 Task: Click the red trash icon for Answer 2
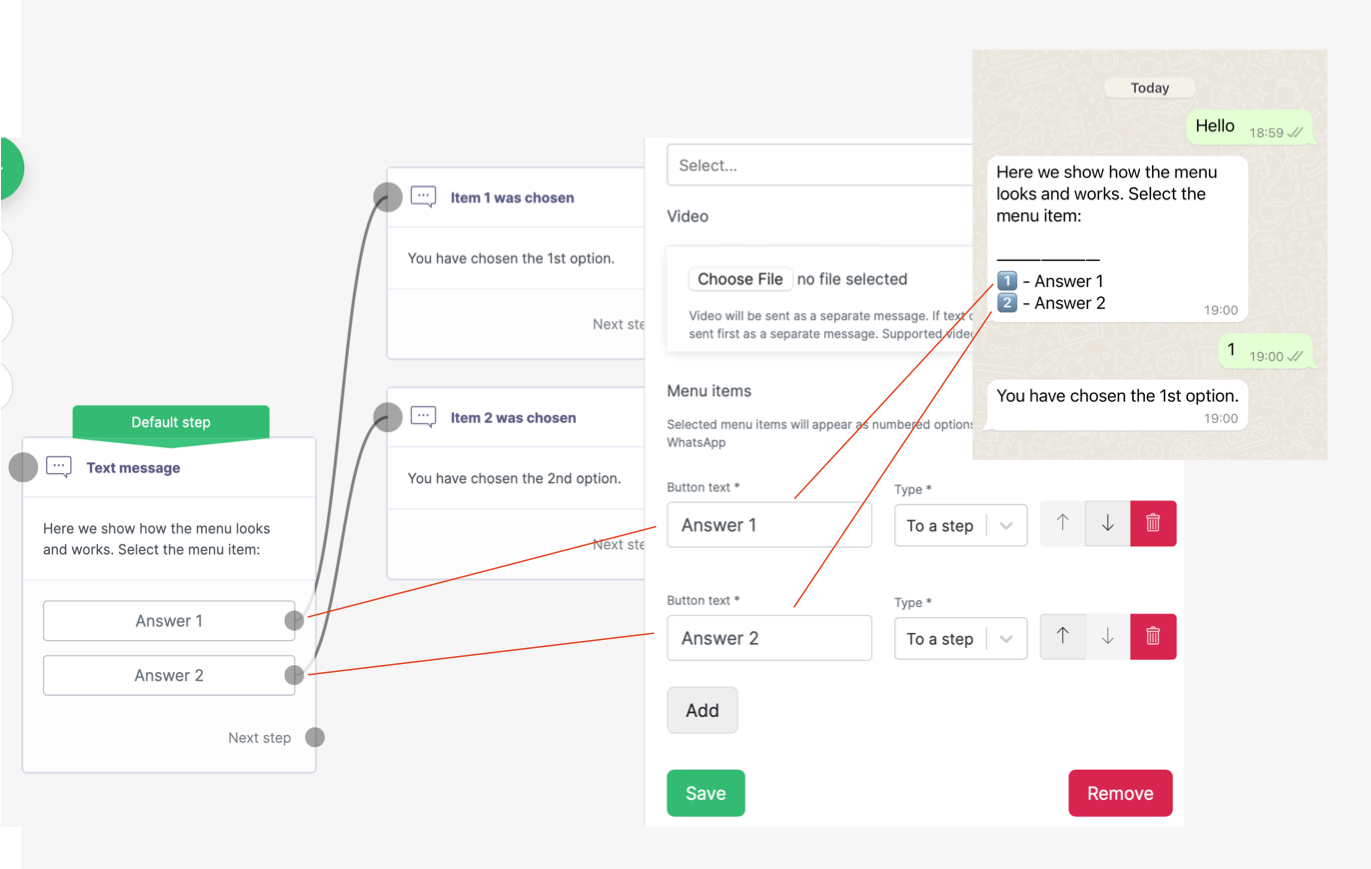[x=1153, y=636]
